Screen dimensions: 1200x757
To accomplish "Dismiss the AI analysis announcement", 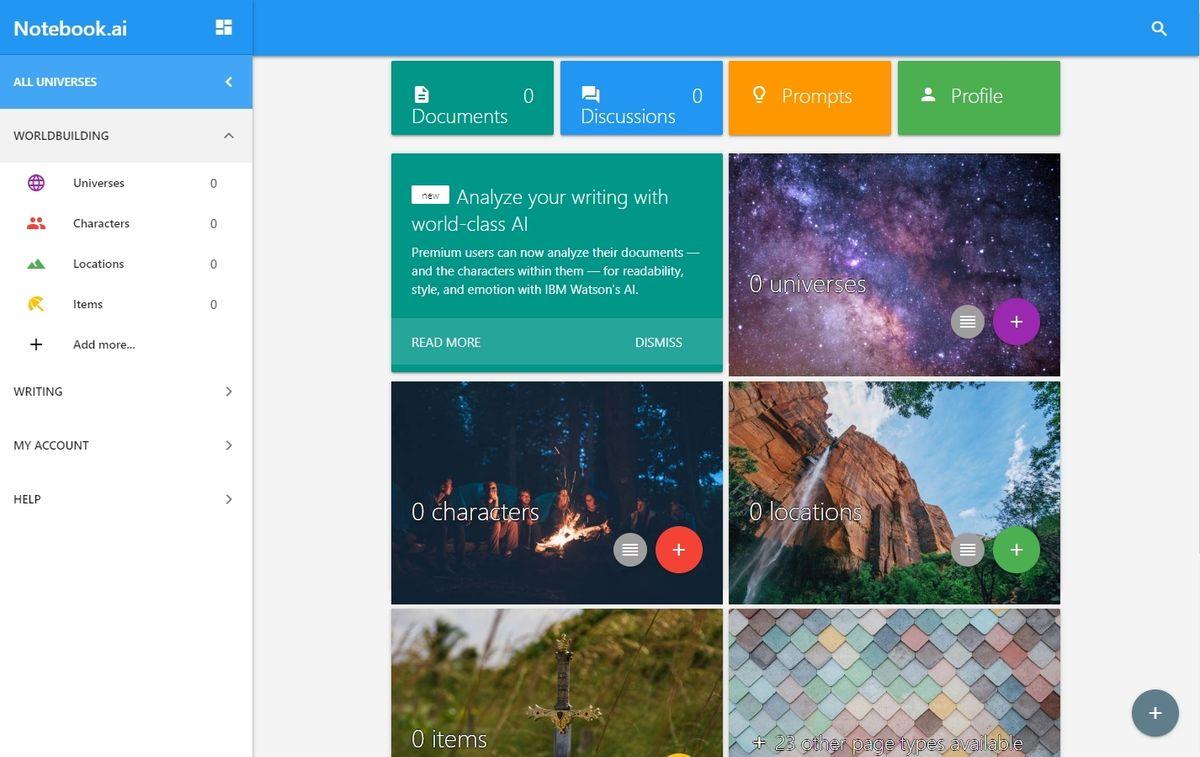I will pyautogui.click(x=659, y=342).
